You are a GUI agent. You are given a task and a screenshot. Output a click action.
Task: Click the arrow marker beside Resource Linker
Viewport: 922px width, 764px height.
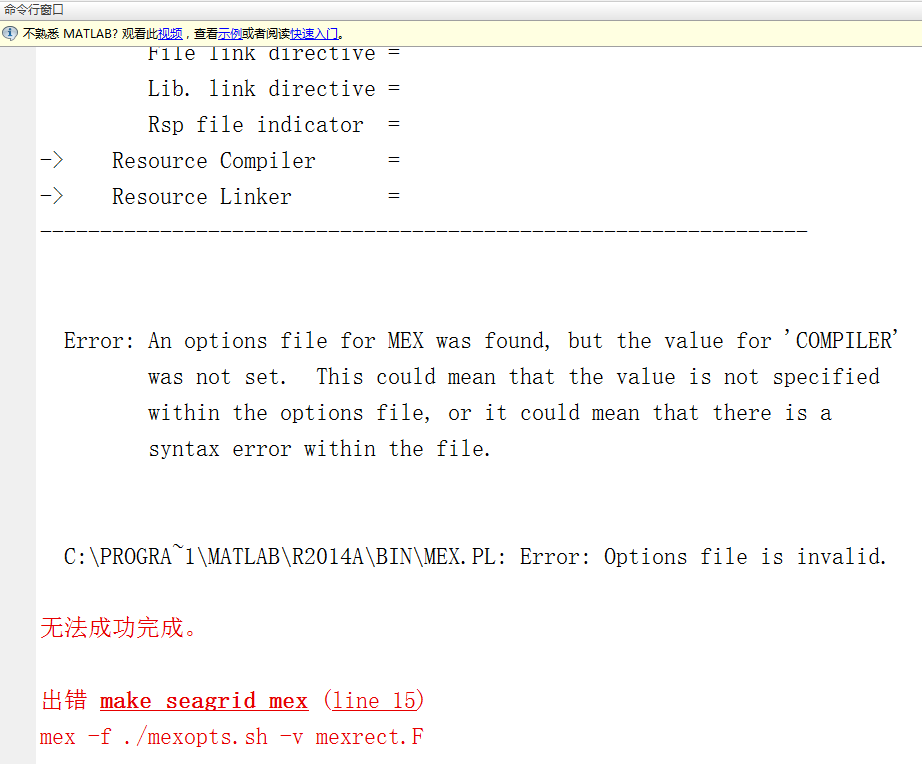tap(52, 196)
